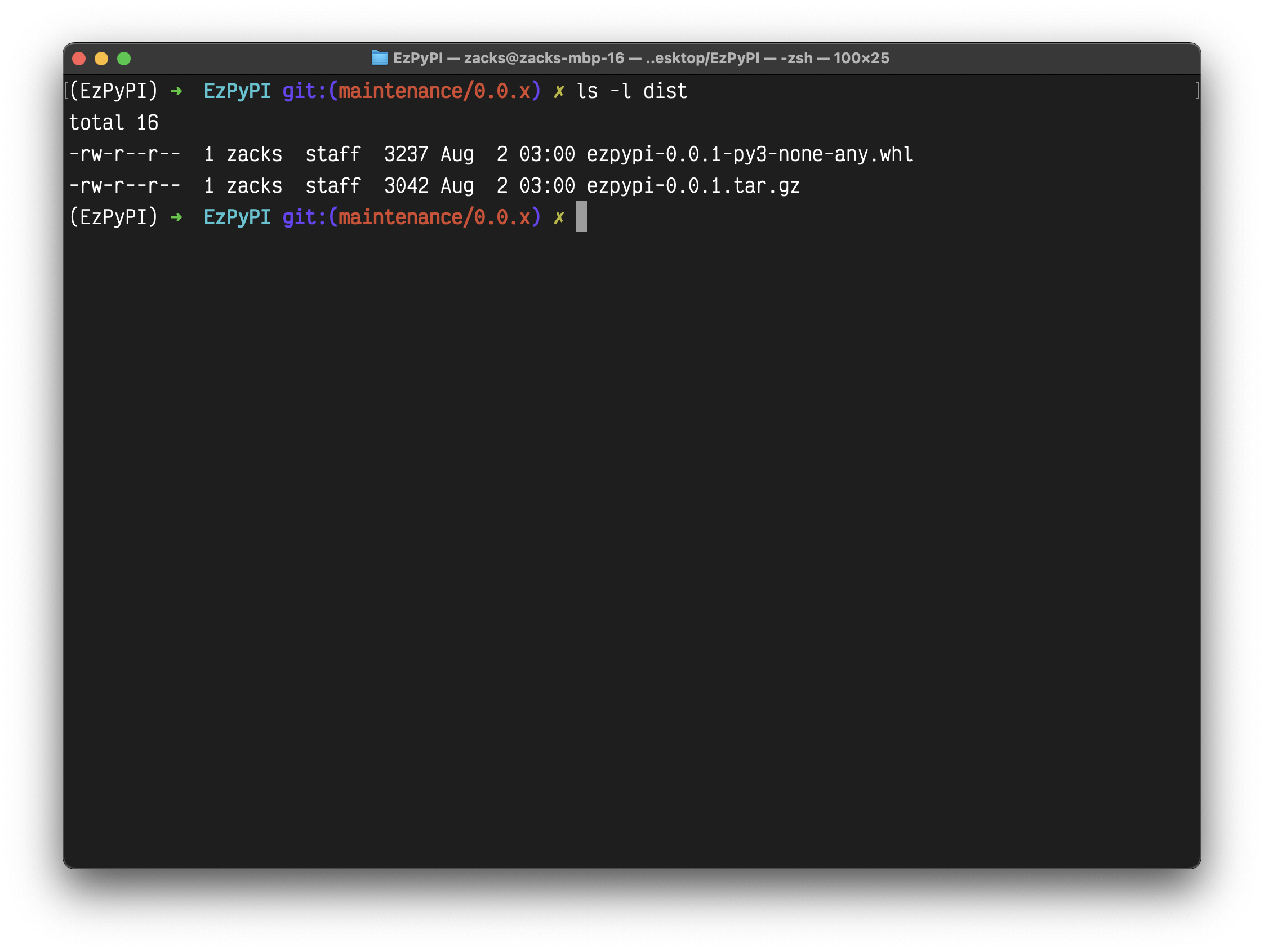Click the window title text EzPyPI
The image size is (1264, 952).
coord(418,57)
